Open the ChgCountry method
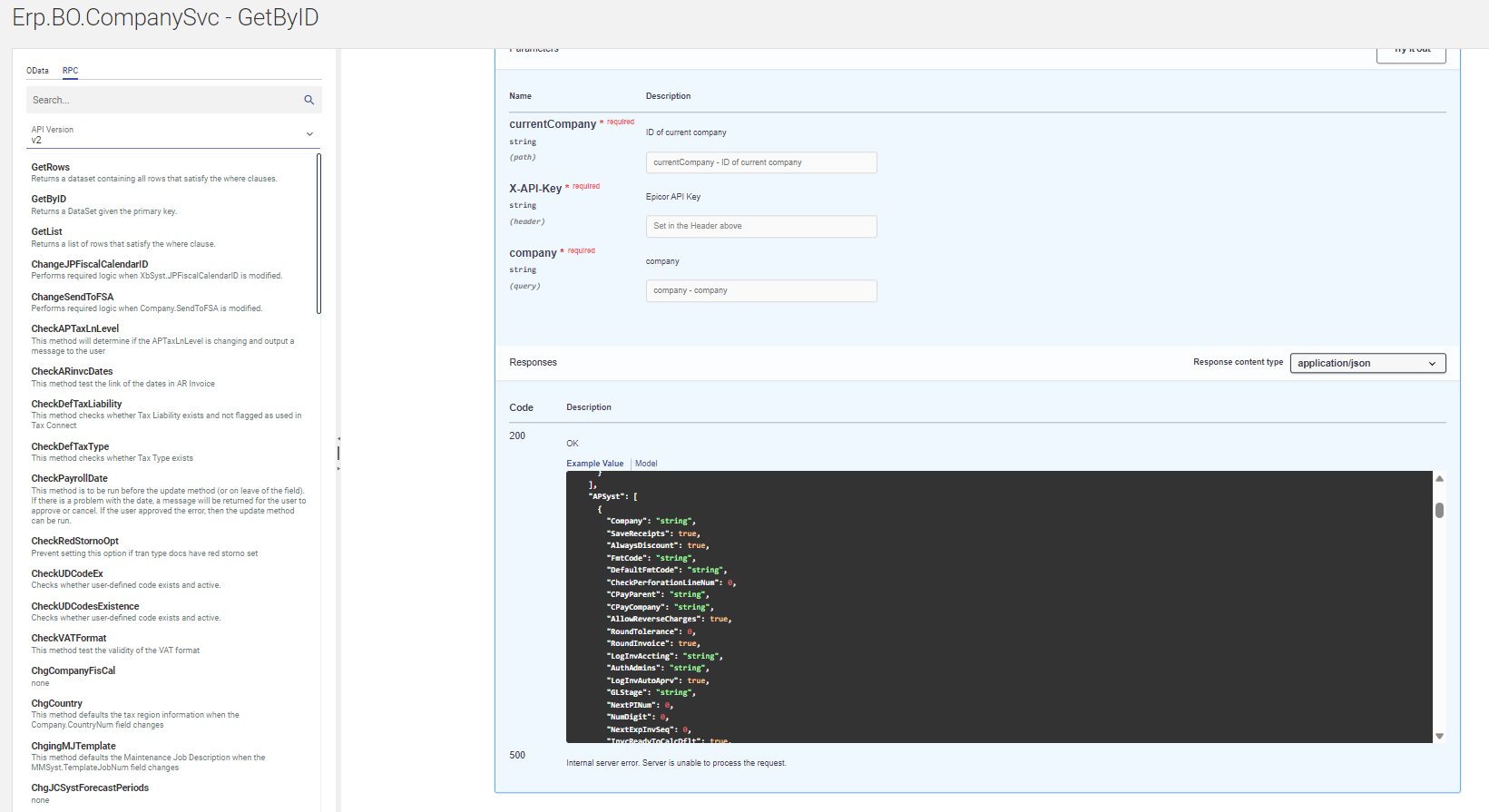 click(57, 703)
